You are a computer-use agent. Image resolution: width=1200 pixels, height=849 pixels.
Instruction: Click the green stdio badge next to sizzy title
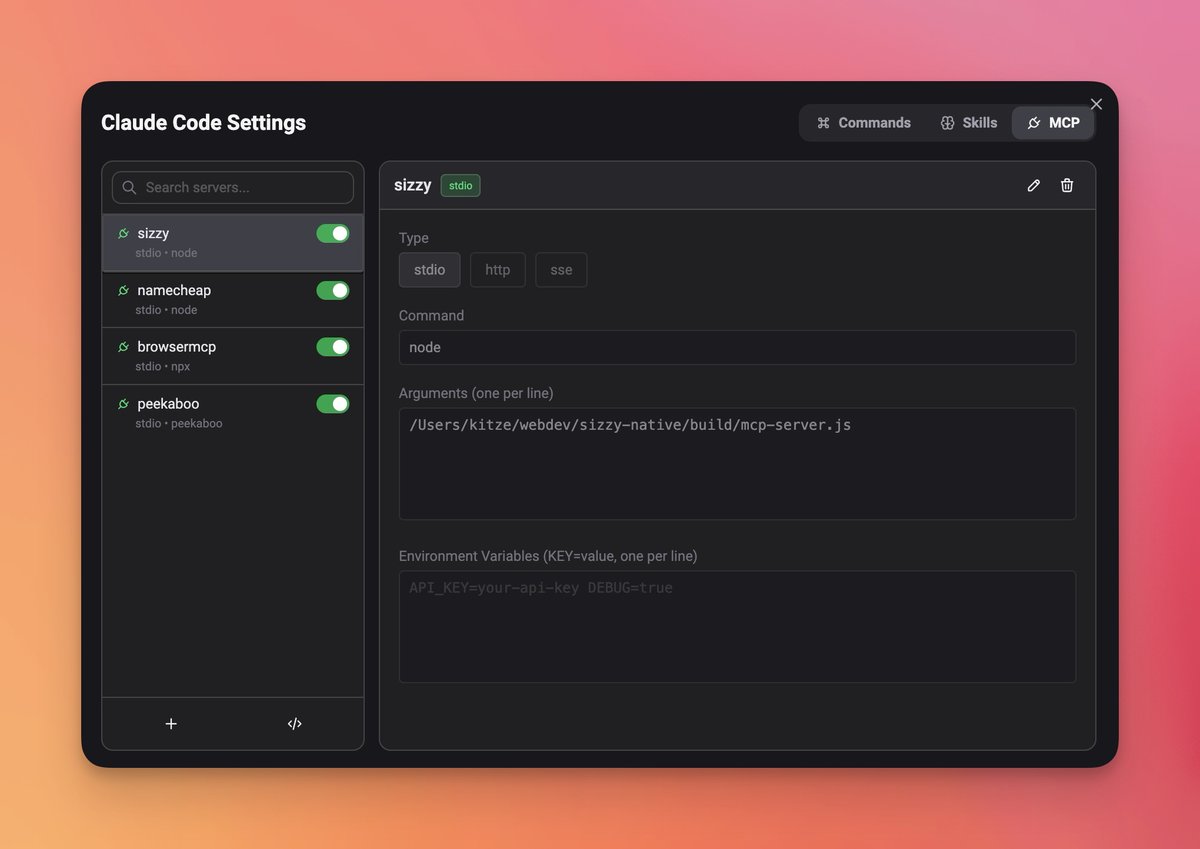click(460, 185)
